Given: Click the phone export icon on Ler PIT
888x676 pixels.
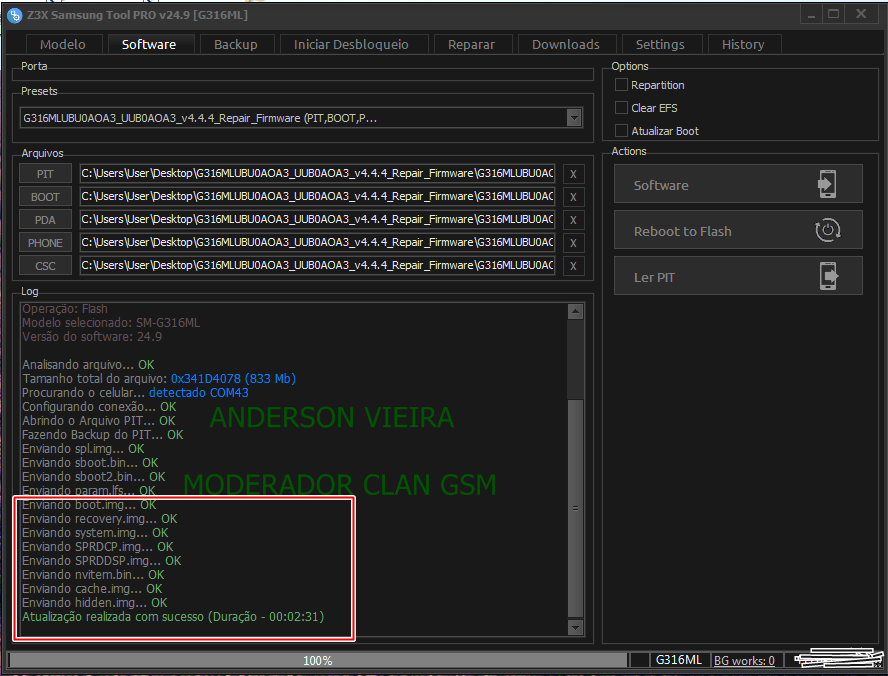Looking at the screenshot, I should (x=829, y=276).
